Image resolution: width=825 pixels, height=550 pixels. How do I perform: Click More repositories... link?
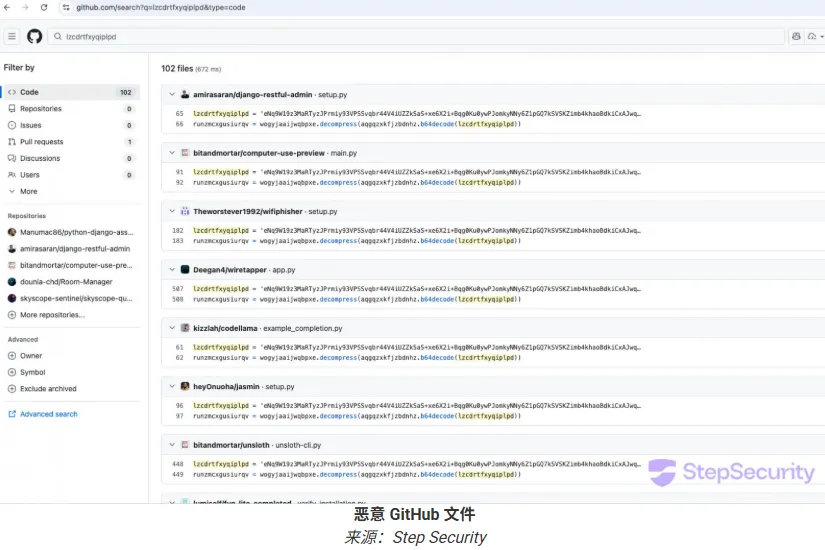(x=46, y=315)
